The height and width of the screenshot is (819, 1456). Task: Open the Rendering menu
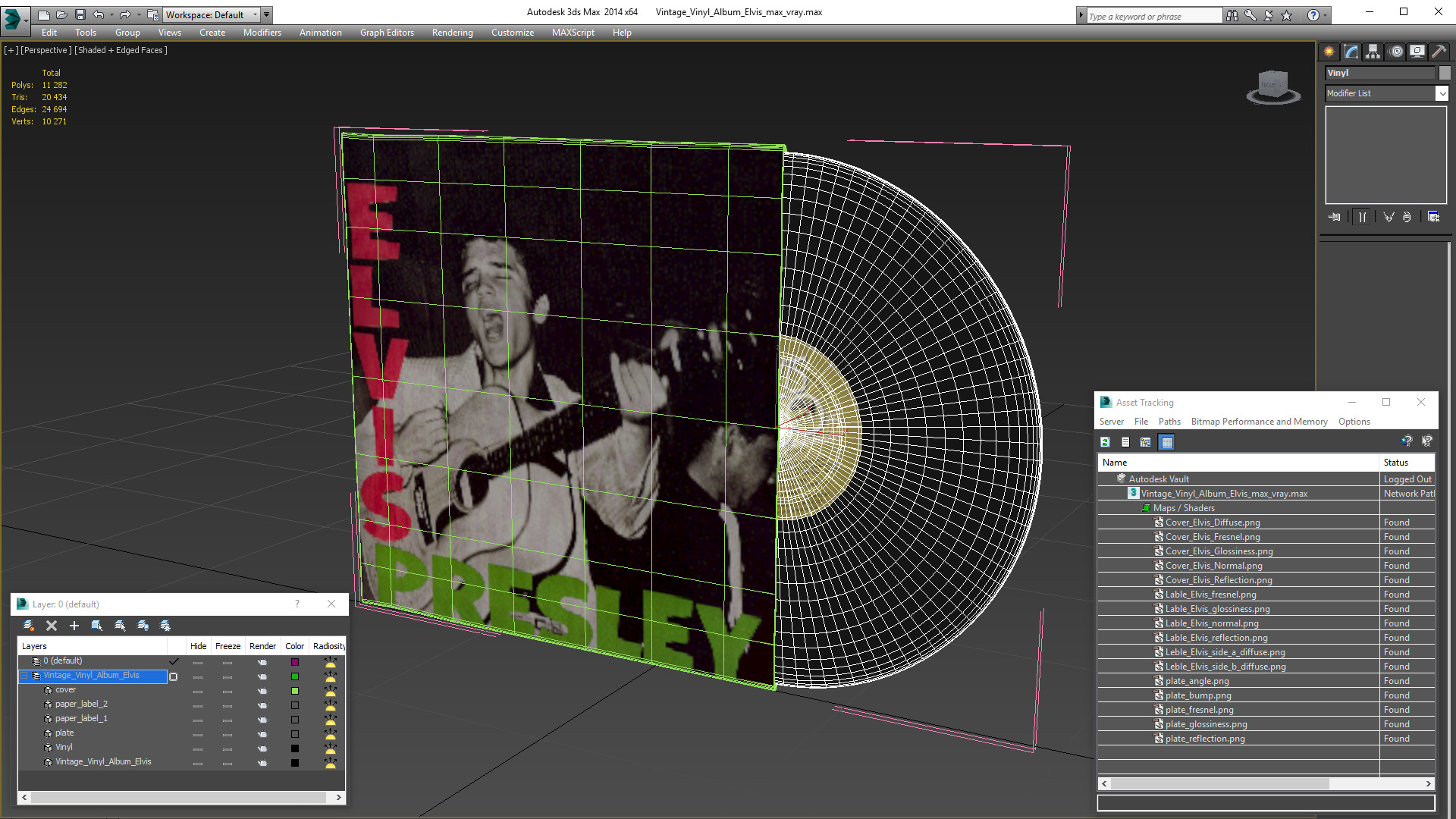pyautogui.click(x=452, y=33)
